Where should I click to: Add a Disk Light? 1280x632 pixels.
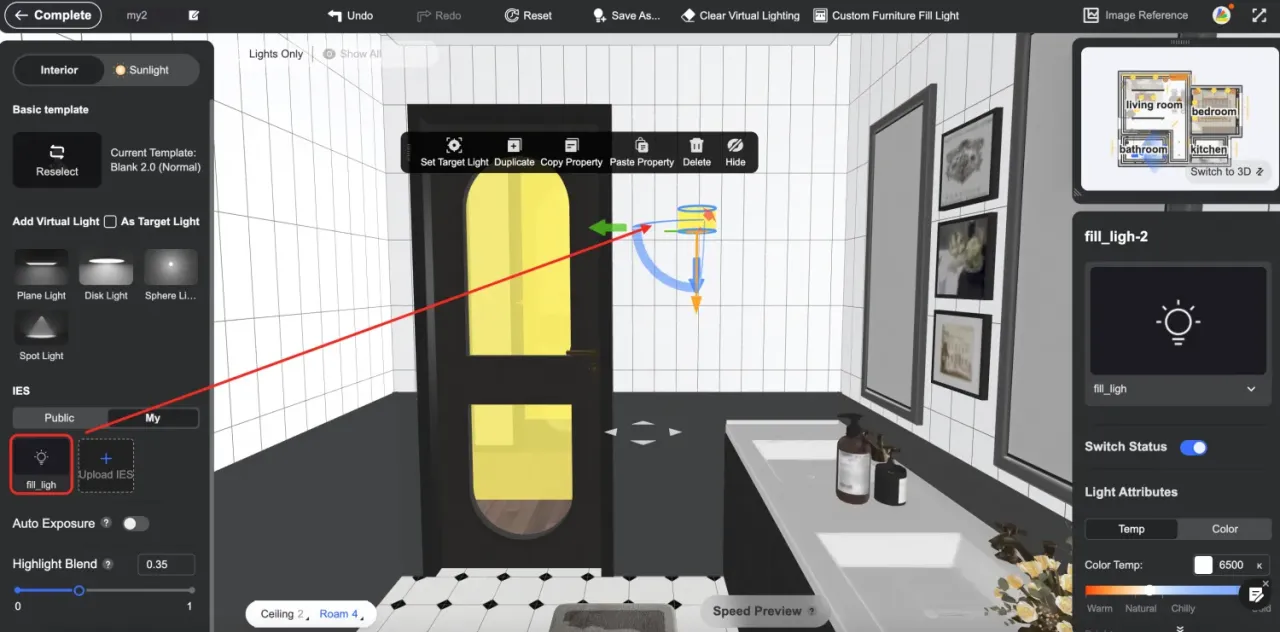pyautogui.click(x=106, y=269)
